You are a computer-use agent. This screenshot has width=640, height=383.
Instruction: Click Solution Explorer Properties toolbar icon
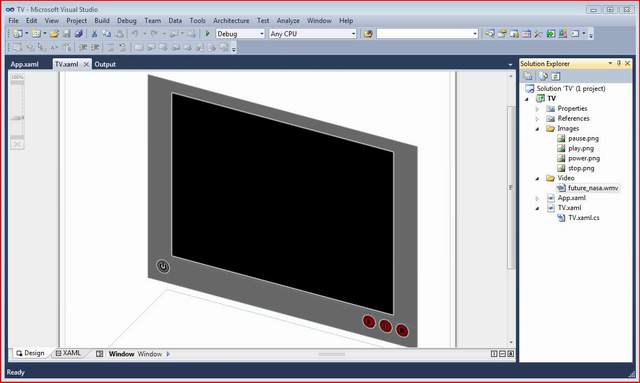coord(528,76)
